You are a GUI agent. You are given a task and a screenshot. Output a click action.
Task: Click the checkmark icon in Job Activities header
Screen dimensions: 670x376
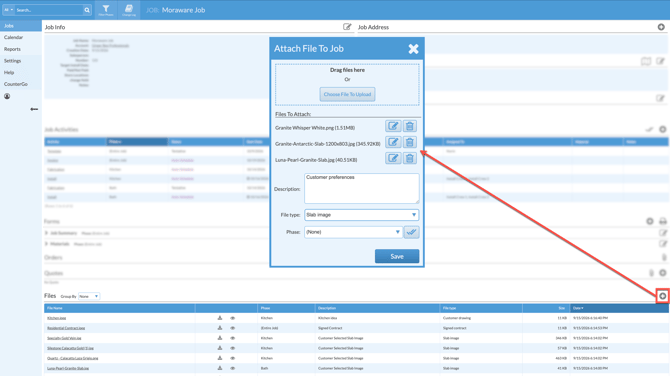(x=649, y=129)
